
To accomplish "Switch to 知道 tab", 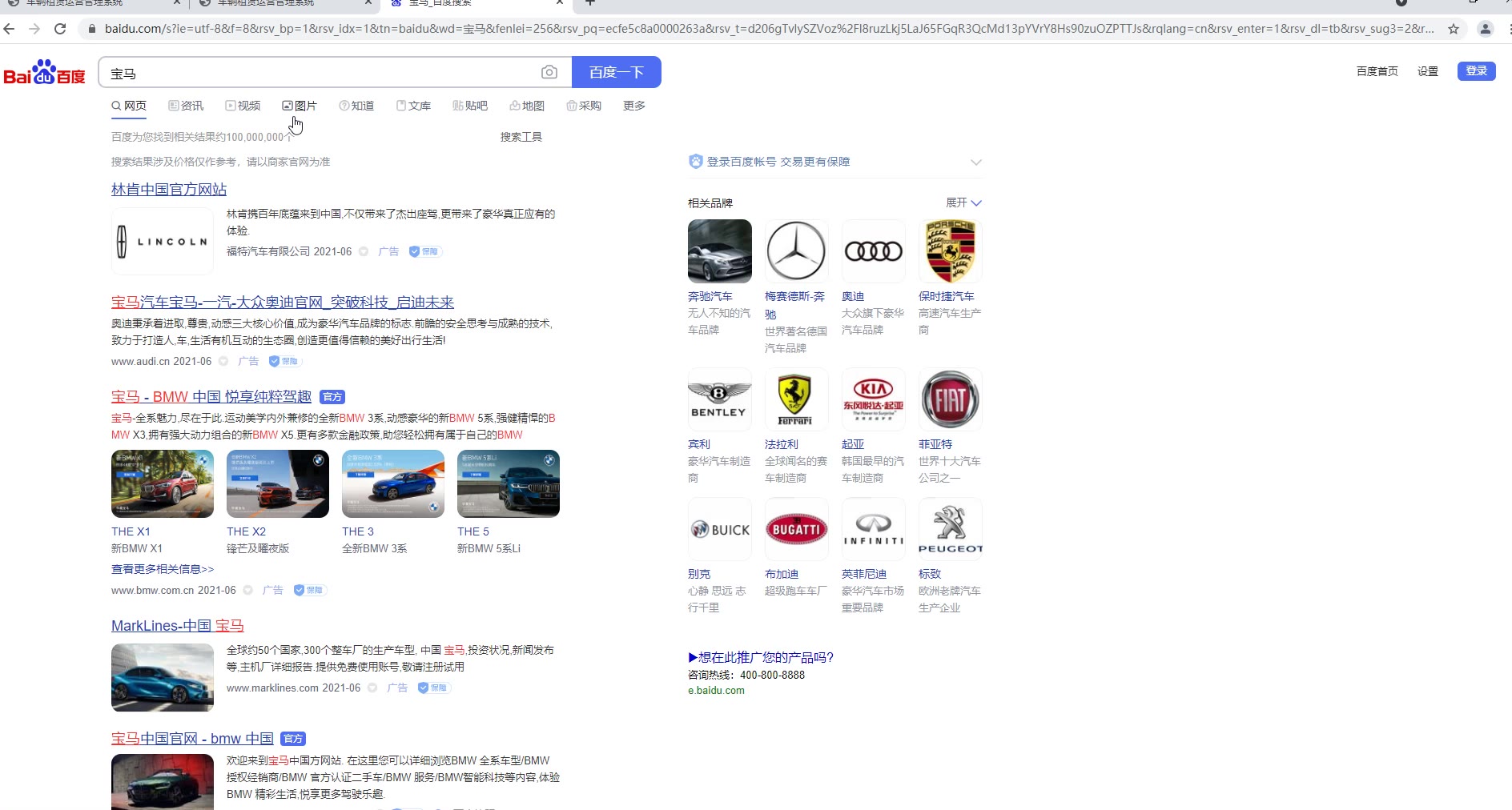I will 356,106.
